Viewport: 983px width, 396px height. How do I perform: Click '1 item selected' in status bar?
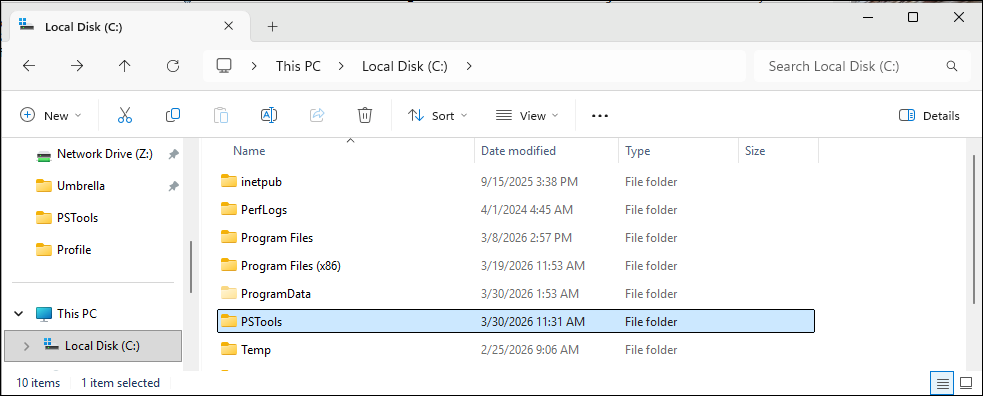click(120, 383)
